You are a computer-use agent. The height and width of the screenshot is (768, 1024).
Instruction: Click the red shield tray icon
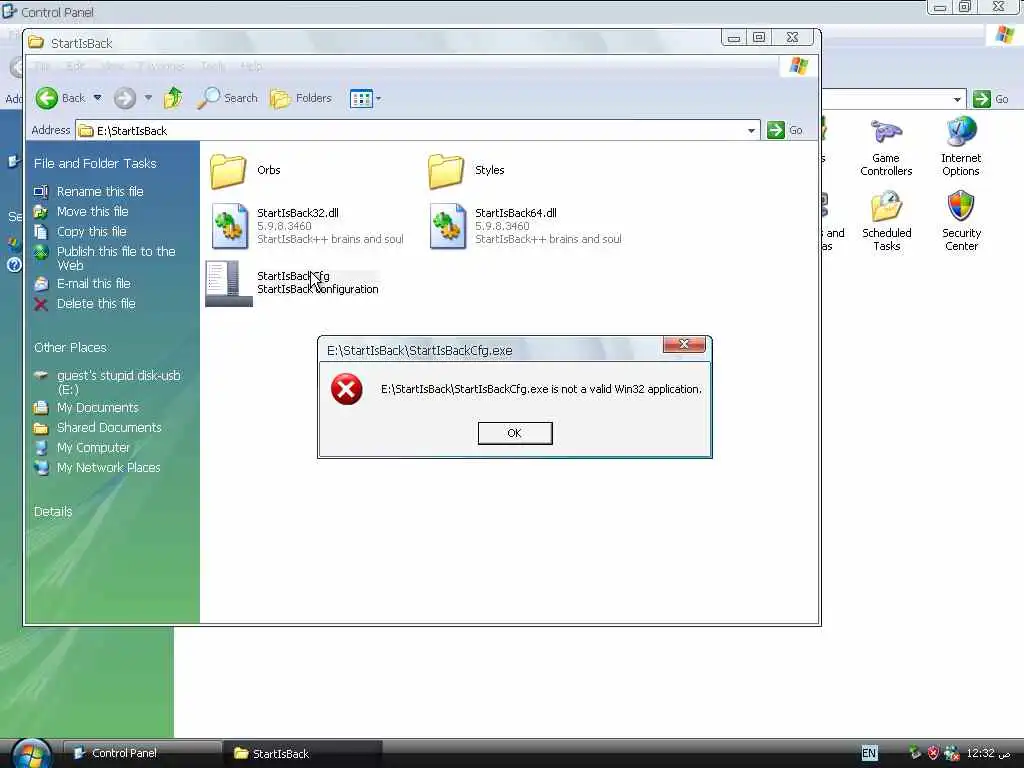[x=933, y=753]
